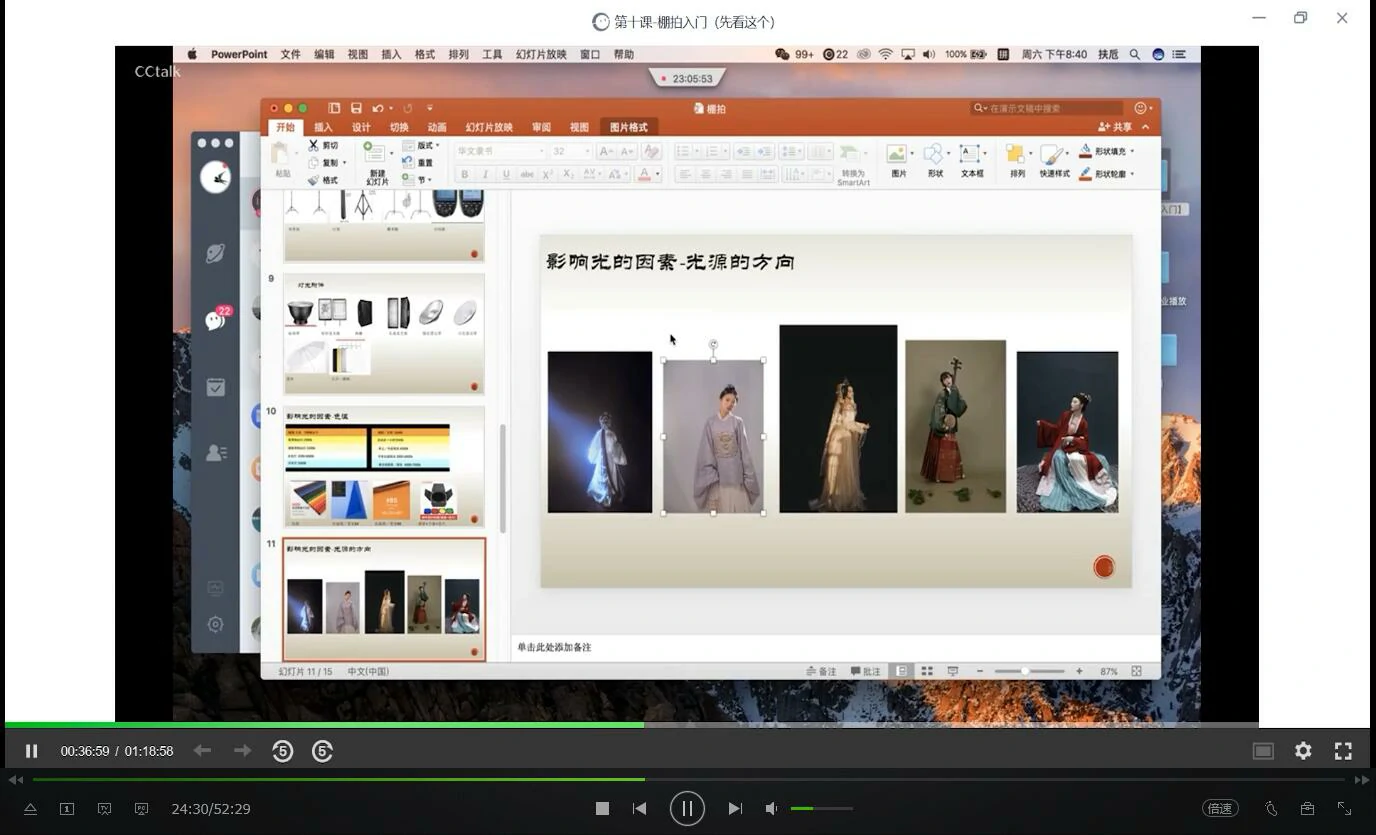
Task: Open the inner video player settings gear
Action: pyautogui.click(x=1303, y=750)
